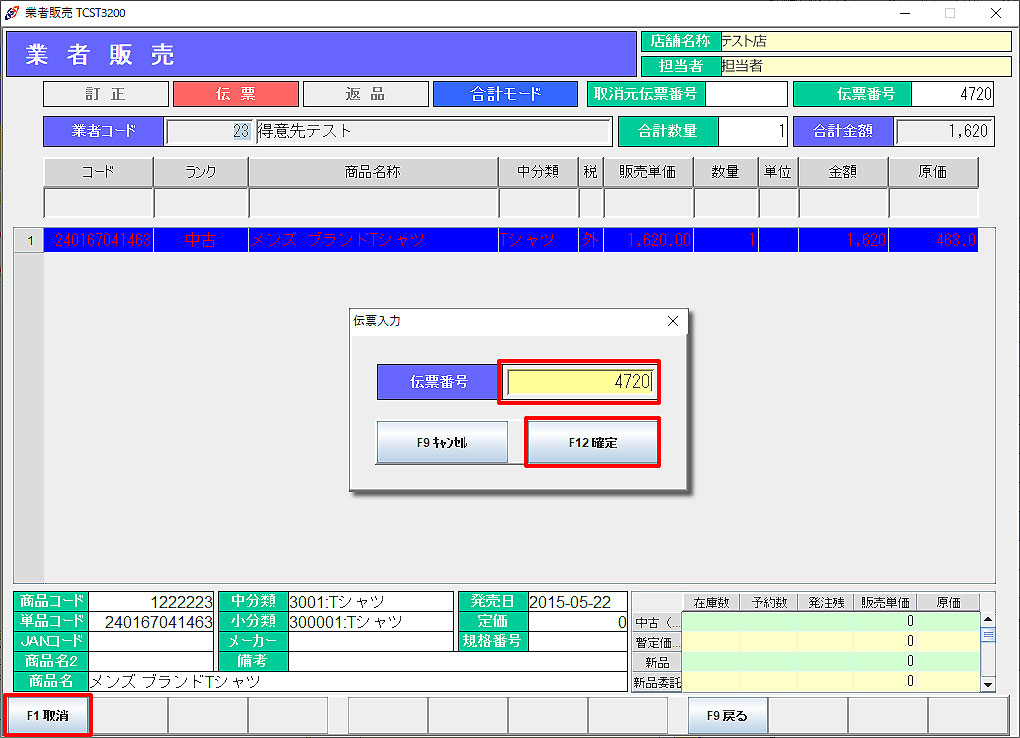This screenshot has height=738, width=1020.
Task: Click the 販売単価 column header
Action: (647, 172)
